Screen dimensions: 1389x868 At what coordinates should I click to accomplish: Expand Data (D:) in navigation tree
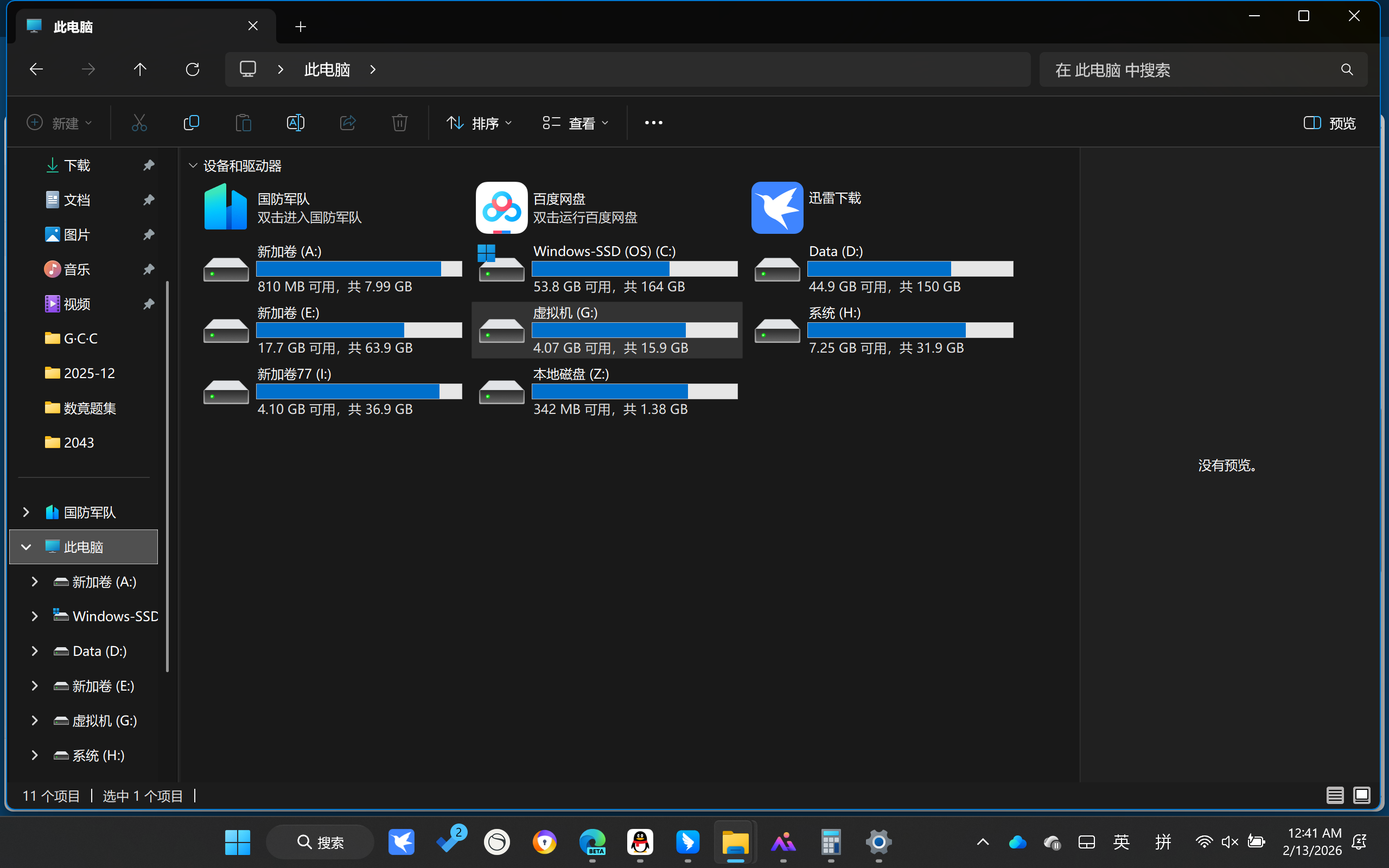click(34, 651)
